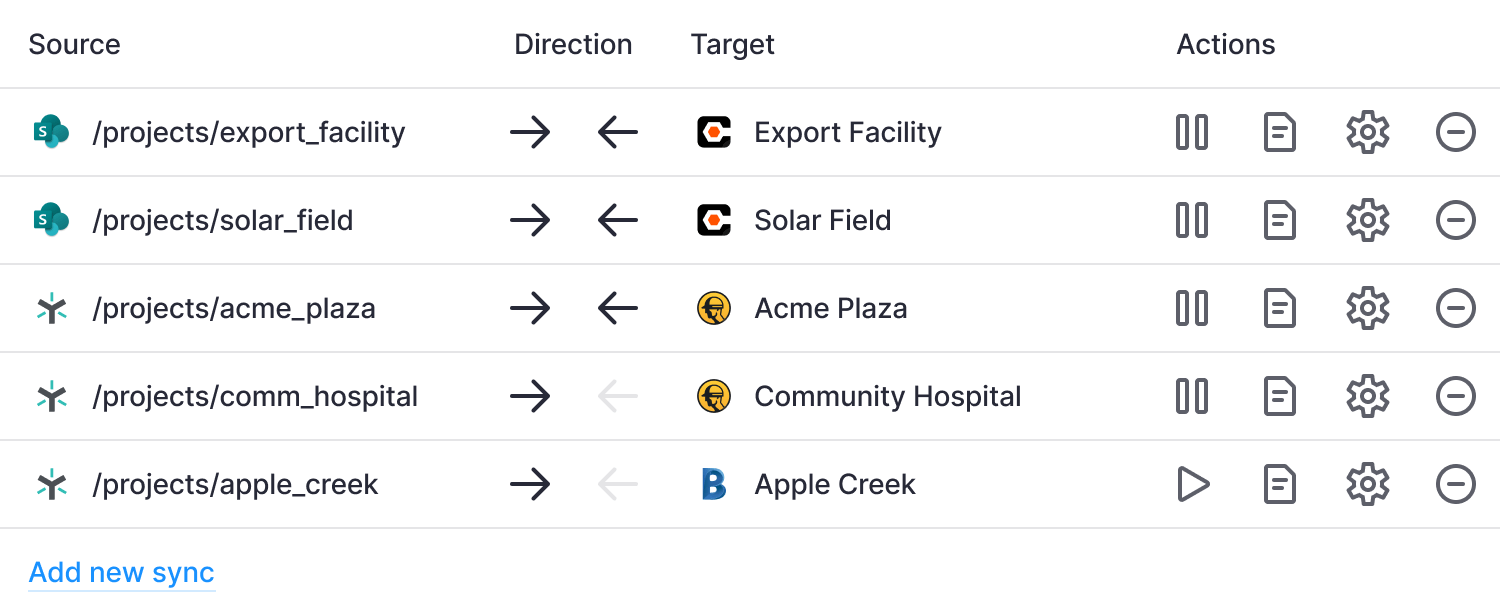Viewport: 1500px width, 616px height.
Task: Enable left arrow direction for apple_creek
Action: click(618, 484)
